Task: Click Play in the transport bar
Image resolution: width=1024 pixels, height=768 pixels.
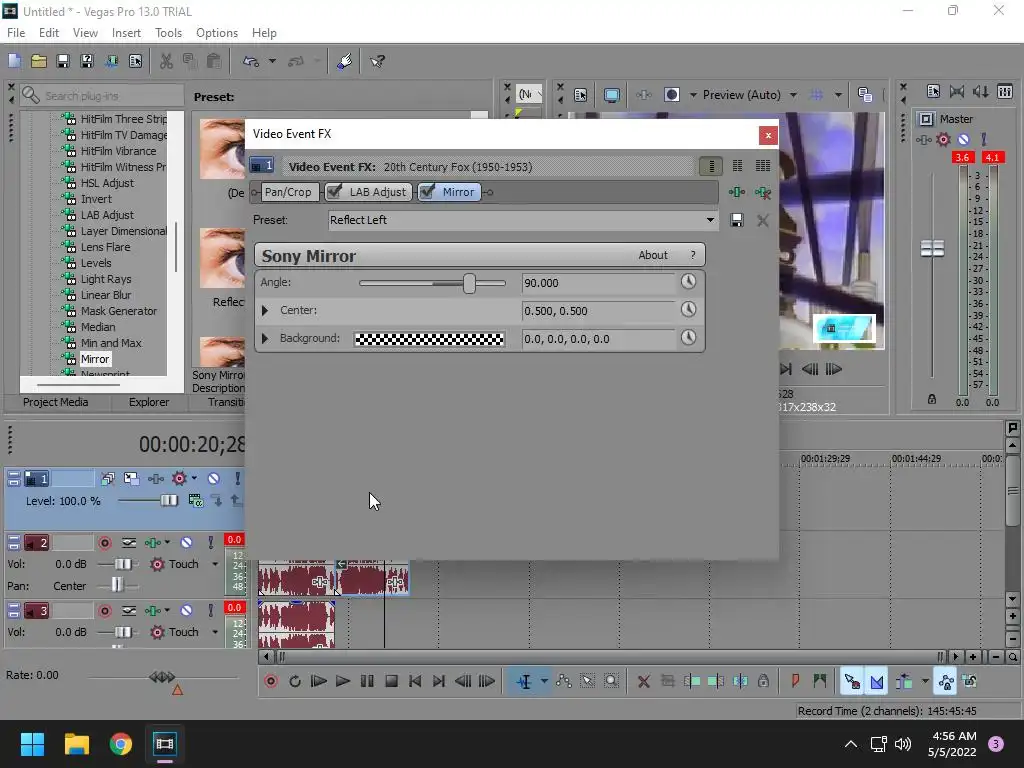Action: 343,681
